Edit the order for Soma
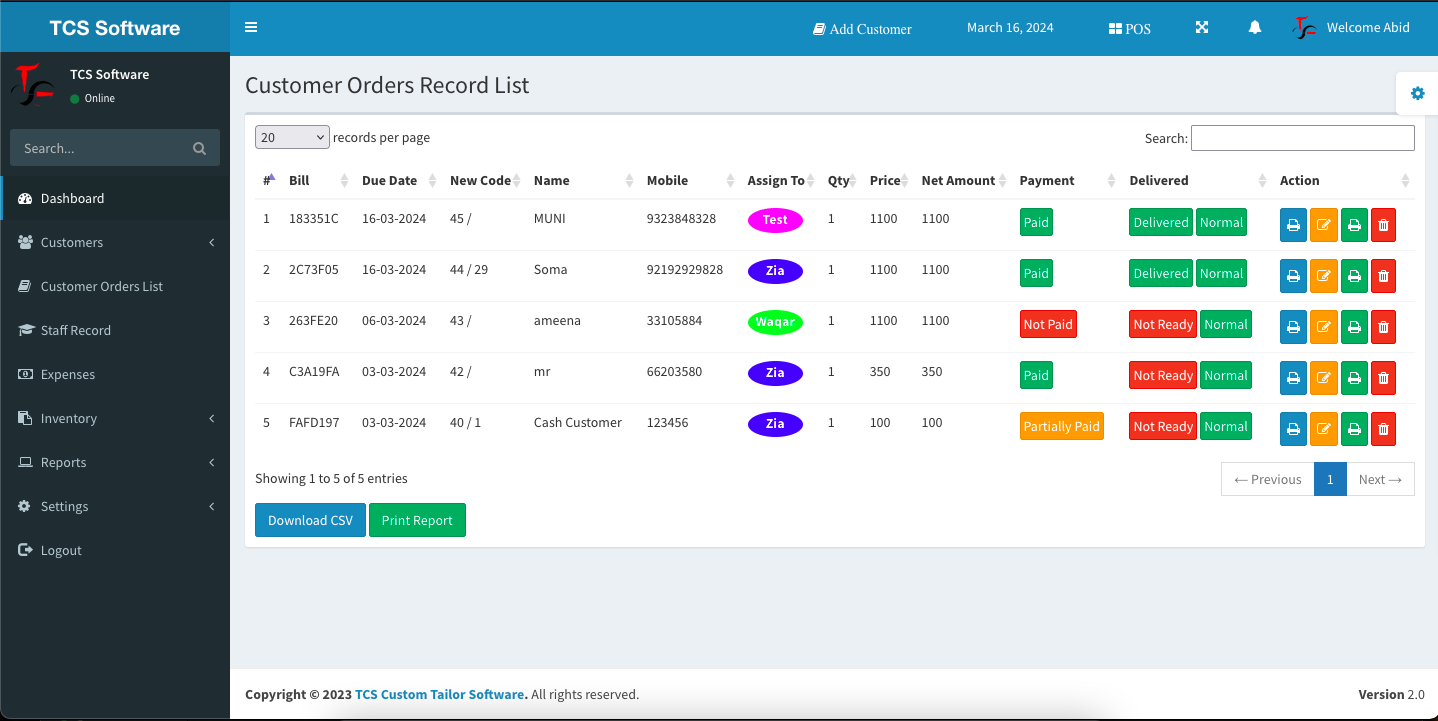 pyautogui.click(x=1323, y=276)
